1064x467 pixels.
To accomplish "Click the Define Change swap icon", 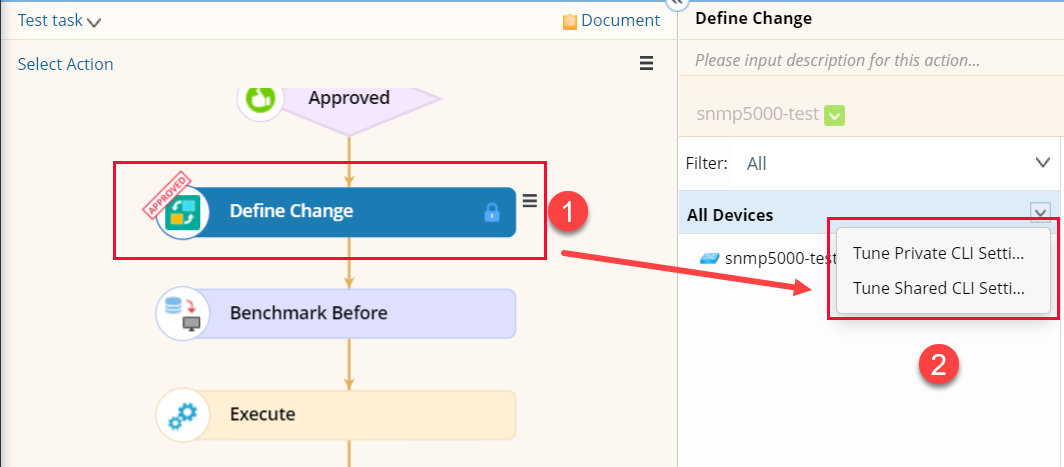I will (183, 212).
